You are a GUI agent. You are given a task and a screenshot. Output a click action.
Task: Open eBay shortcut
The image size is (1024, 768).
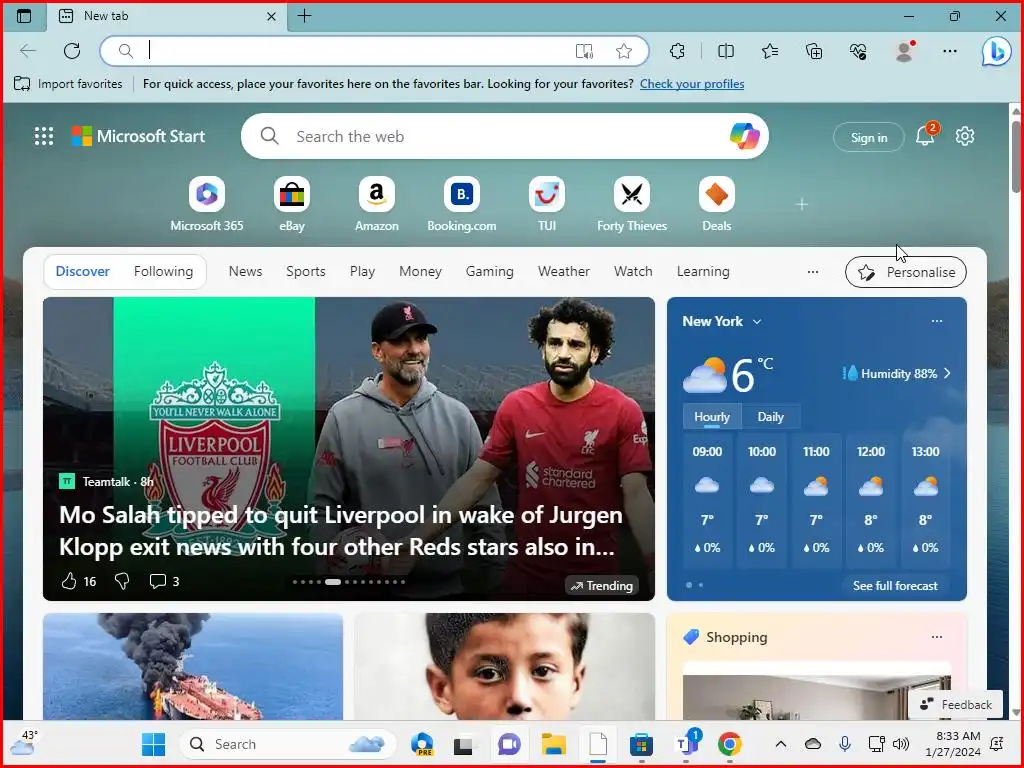click(x=292, y=204)
